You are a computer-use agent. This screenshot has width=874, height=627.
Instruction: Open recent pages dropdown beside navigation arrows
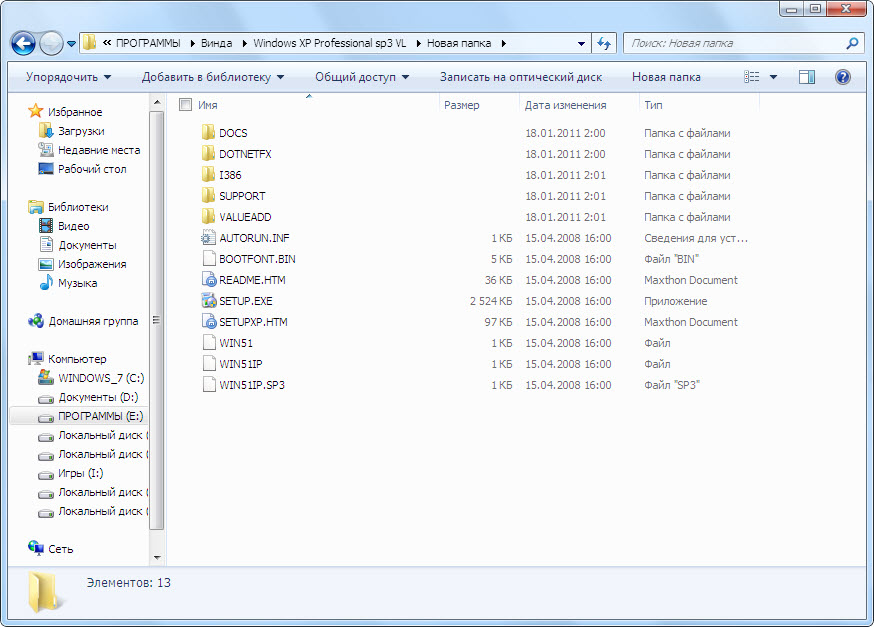click(x=71, y=43)
